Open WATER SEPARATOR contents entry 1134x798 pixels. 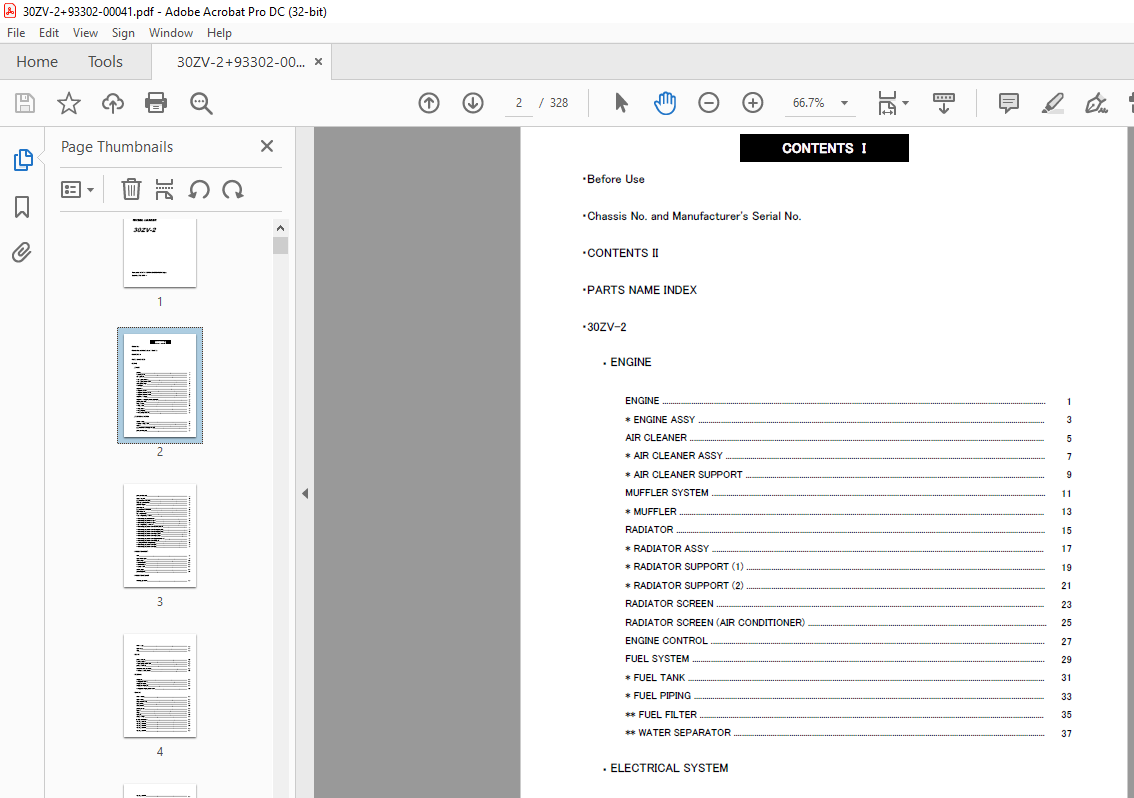(848, 733)
